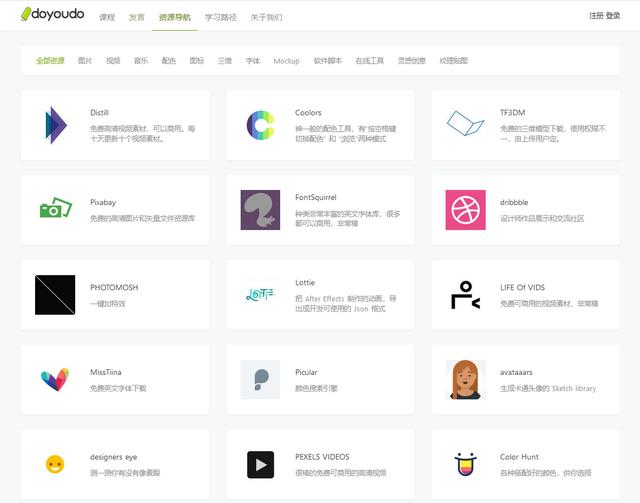Viewport: 640px width, 503px height.
Task: Click avataaars description mentioning Sketch library
Action: pyautogui.click(x=548, y=388)
